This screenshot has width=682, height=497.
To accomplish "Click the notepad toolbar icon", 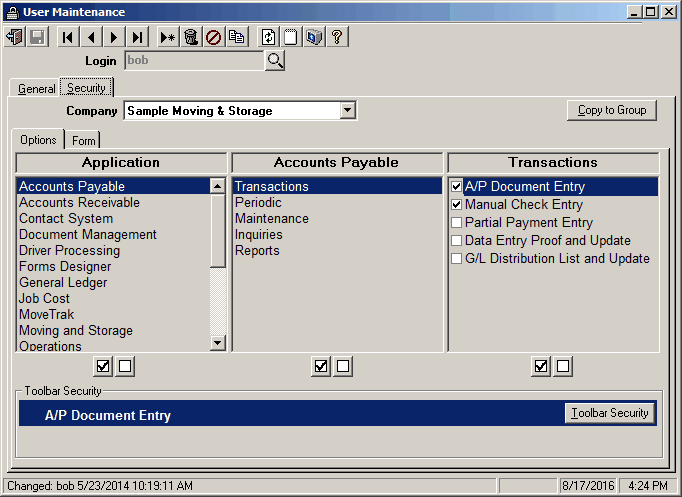I will 291,37.
